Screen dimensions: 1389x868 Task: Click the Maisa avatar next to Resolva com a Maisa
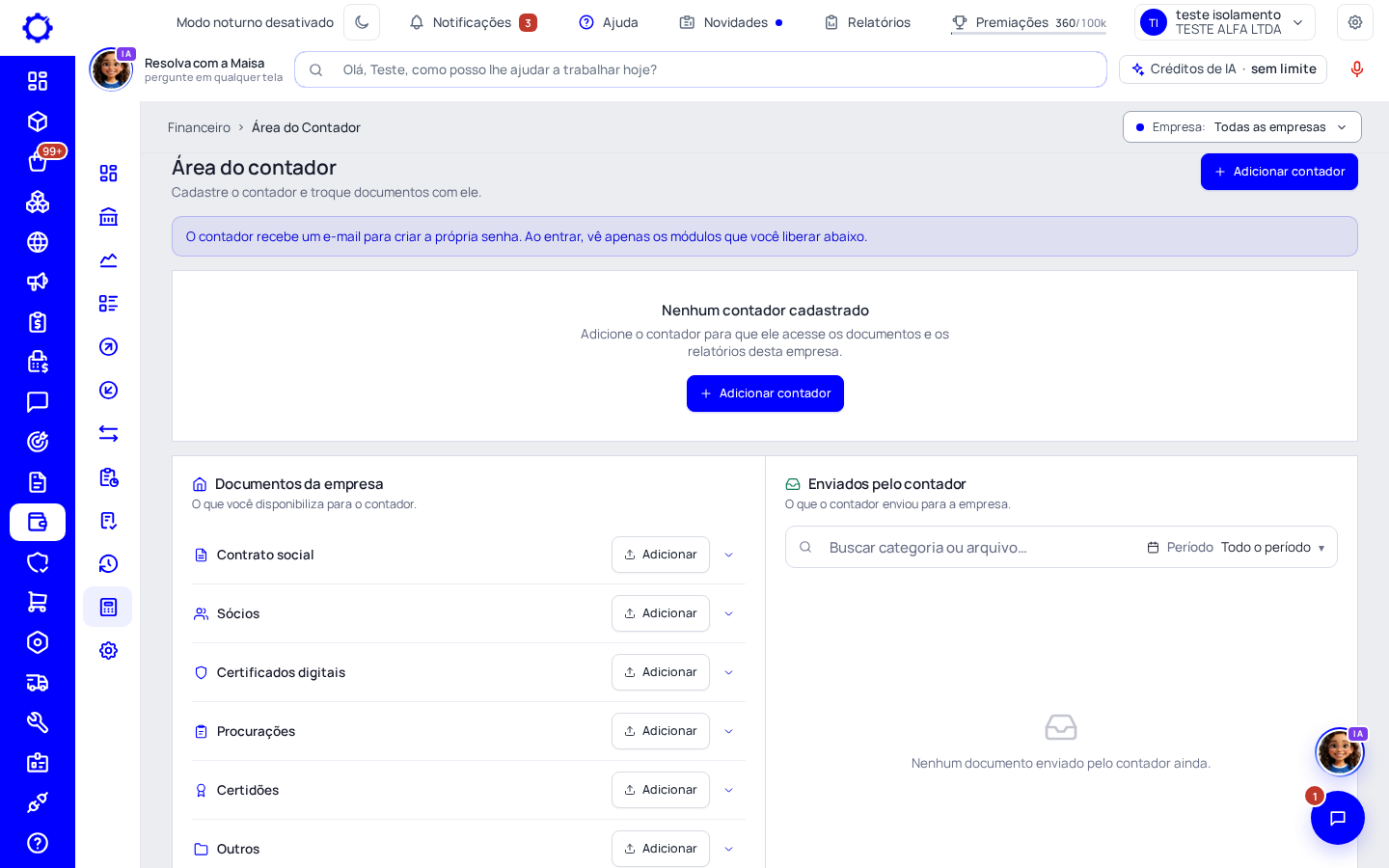click(x=111, y=69)
